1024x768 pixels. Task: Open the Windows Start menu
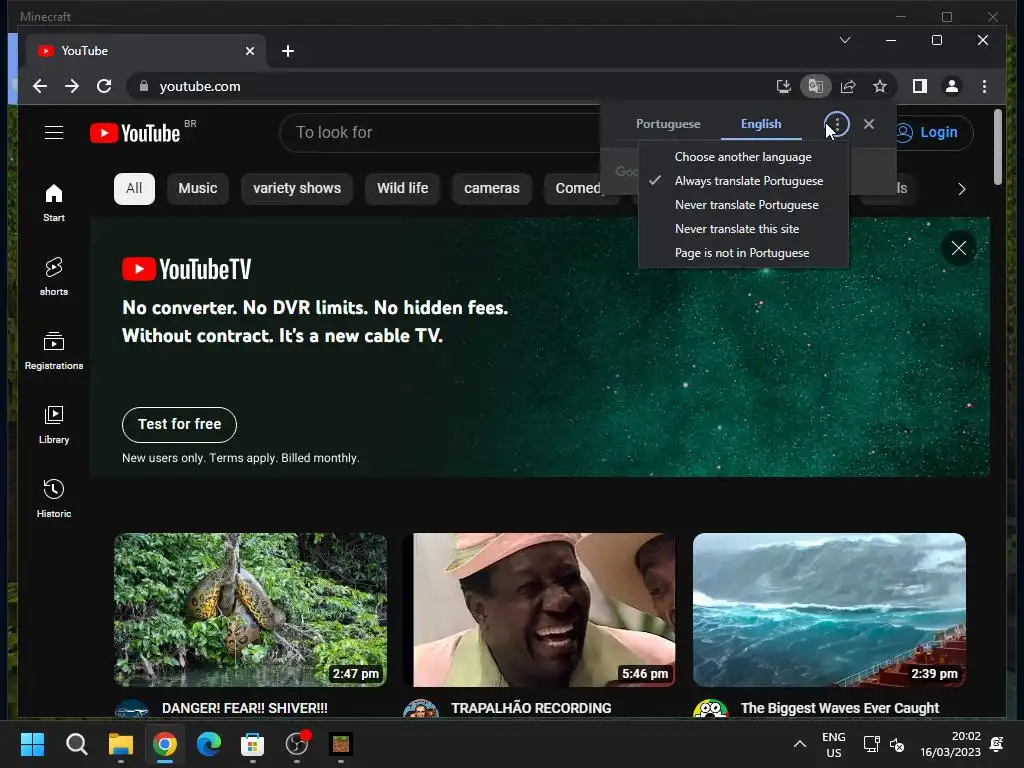33,744
